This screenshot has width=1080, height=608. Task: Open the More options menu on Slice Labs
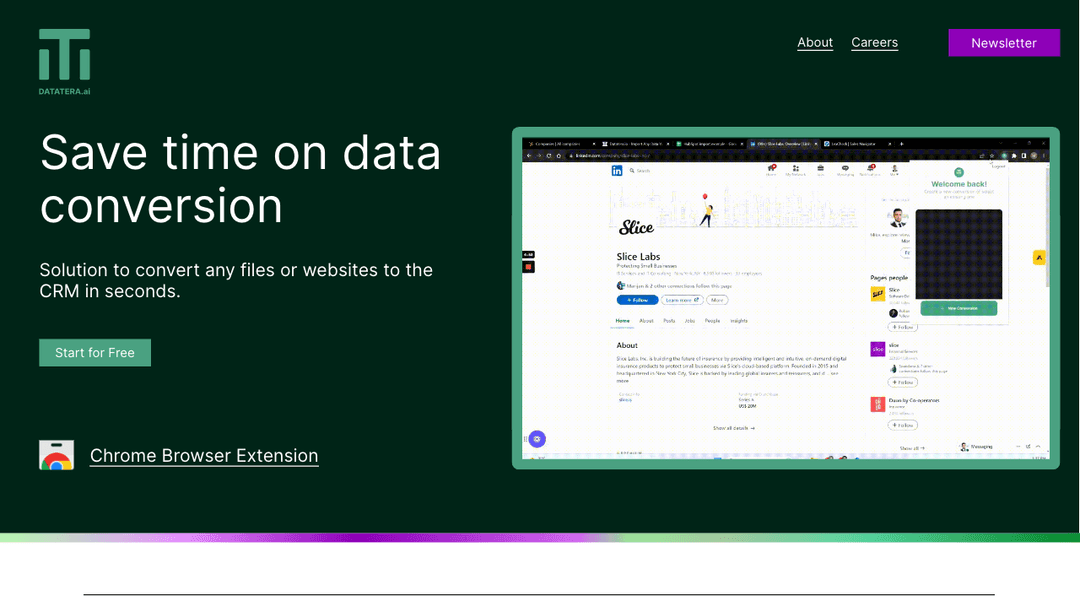[x=717, y=300]
